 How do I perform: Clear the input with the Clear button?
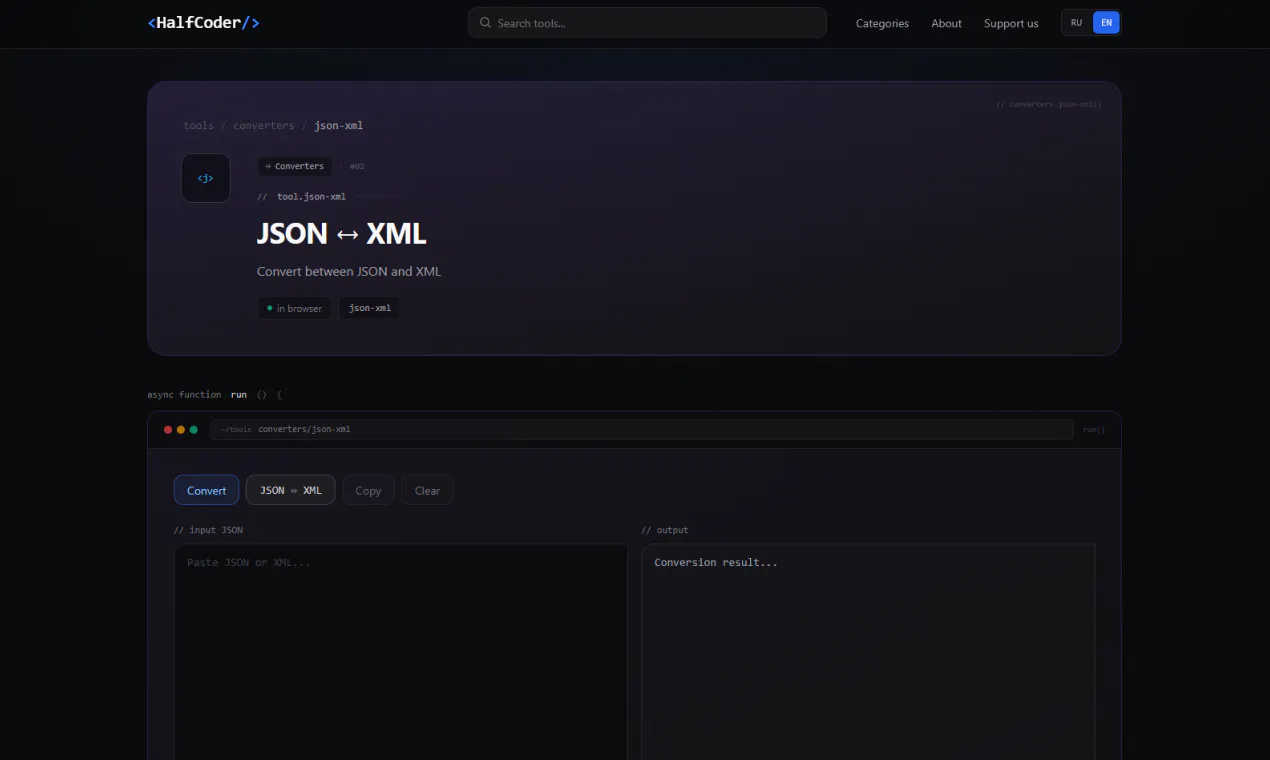pyautogui.click(x=428, y=490)
